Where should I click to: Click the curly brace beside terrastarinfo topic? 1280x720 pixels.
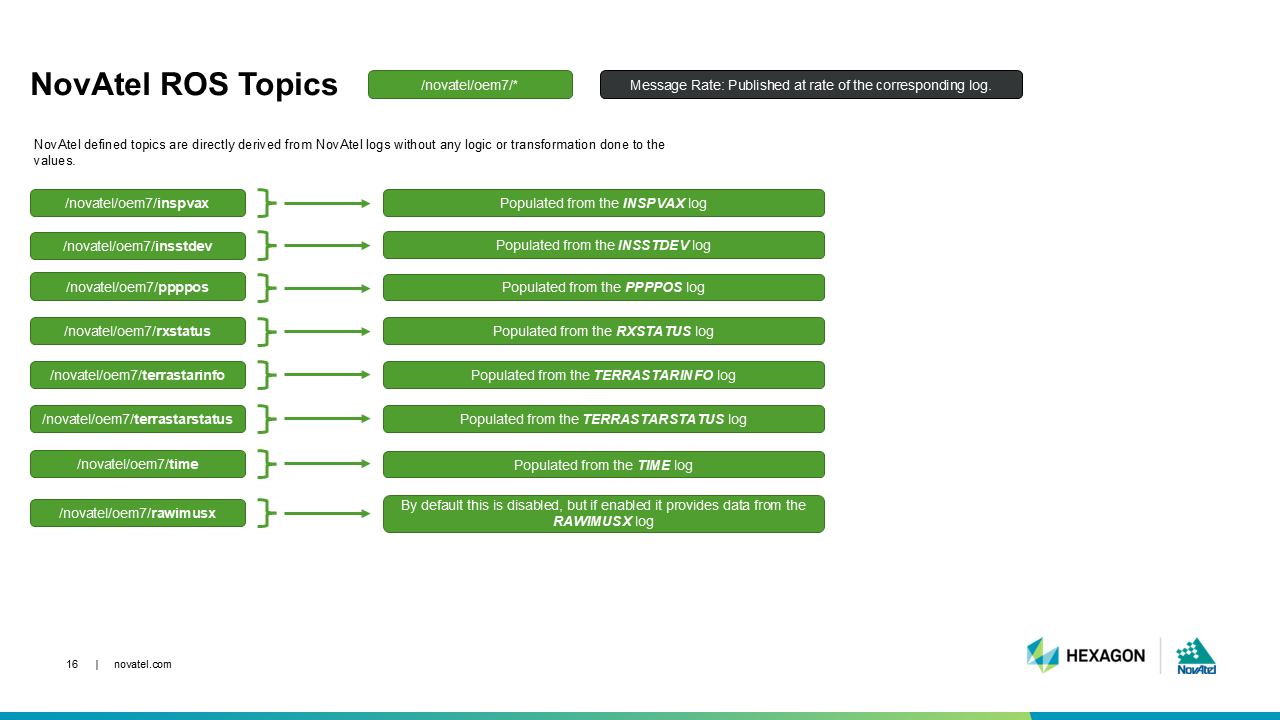(x=265, y=375)
